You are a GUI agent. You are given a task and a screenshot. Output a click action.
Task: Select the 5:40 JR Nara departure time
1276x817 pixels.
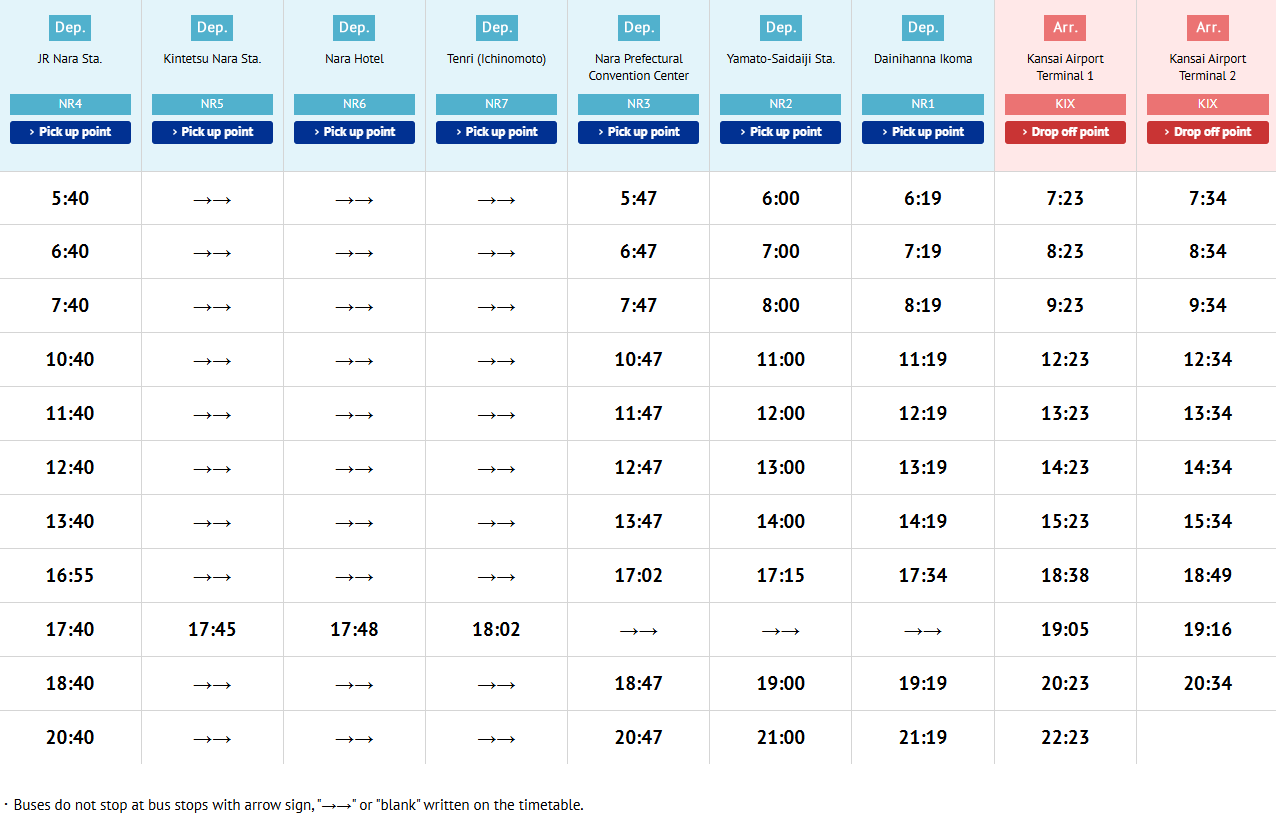click(x=70, y=198)
